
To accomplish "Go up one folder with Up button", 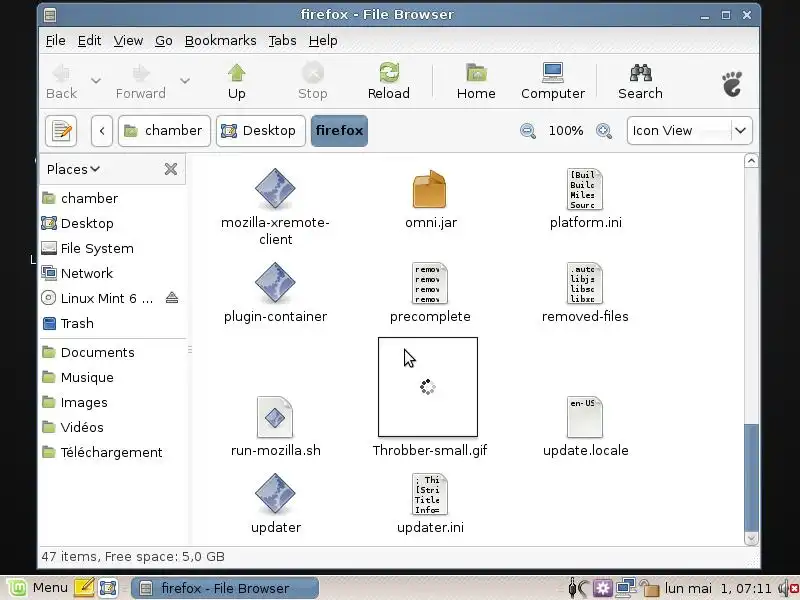I will coord(237,81).
